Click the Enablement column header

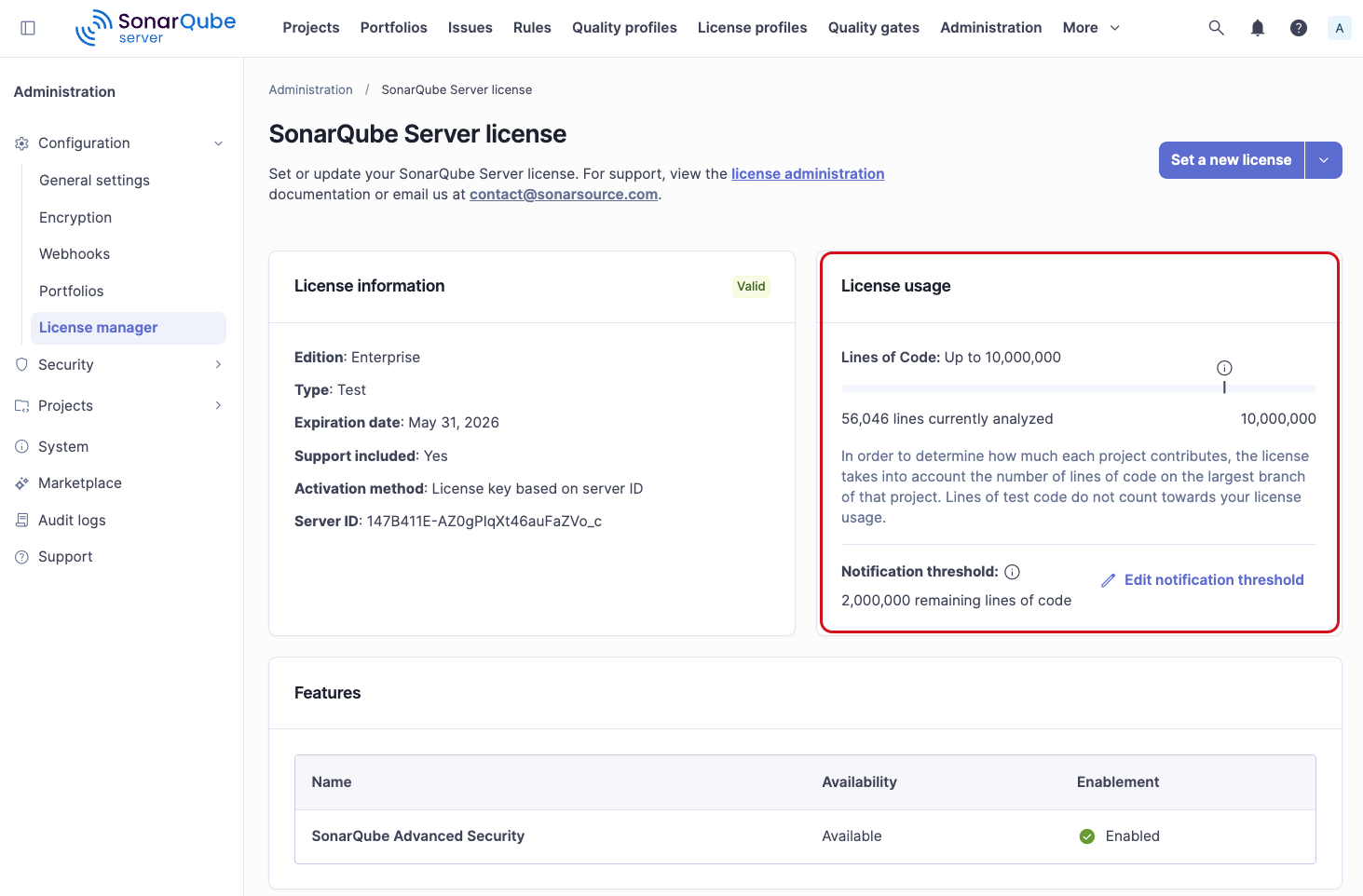coord(1118,782)
